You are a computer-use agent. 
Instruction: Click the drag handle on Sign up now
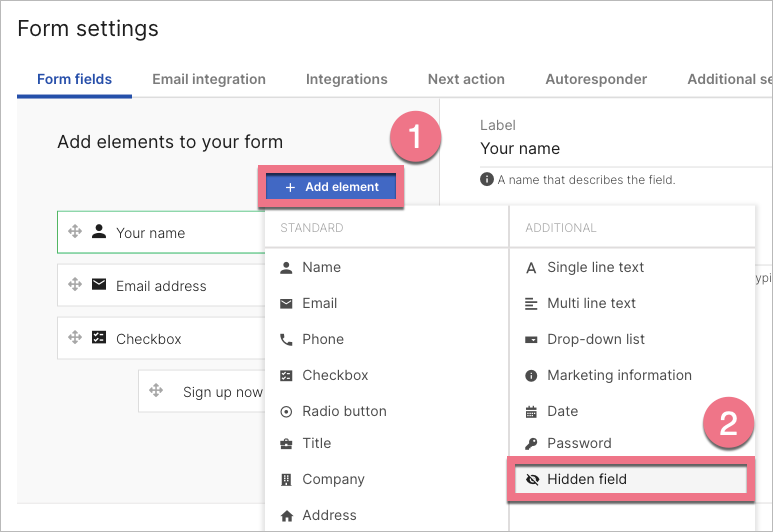[156, 391]
